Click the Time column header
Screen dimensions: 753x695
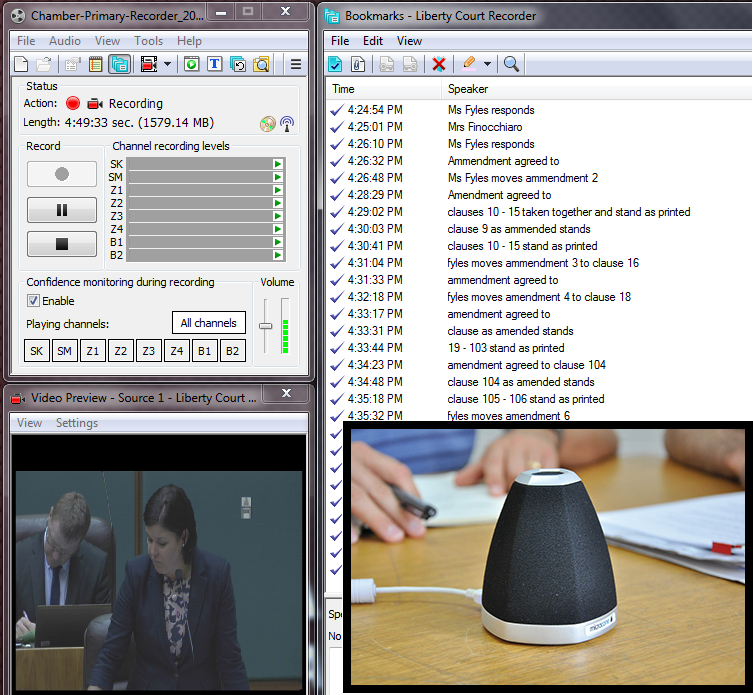click(x=384, y=89)
